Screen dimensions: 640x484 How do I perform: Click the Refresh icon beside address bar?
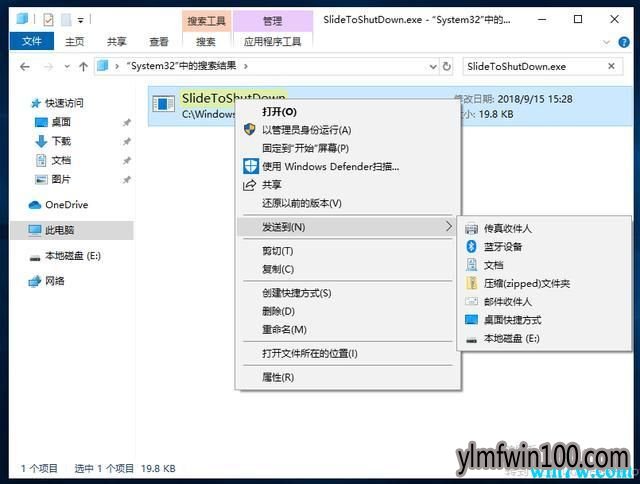pos(447,66)
